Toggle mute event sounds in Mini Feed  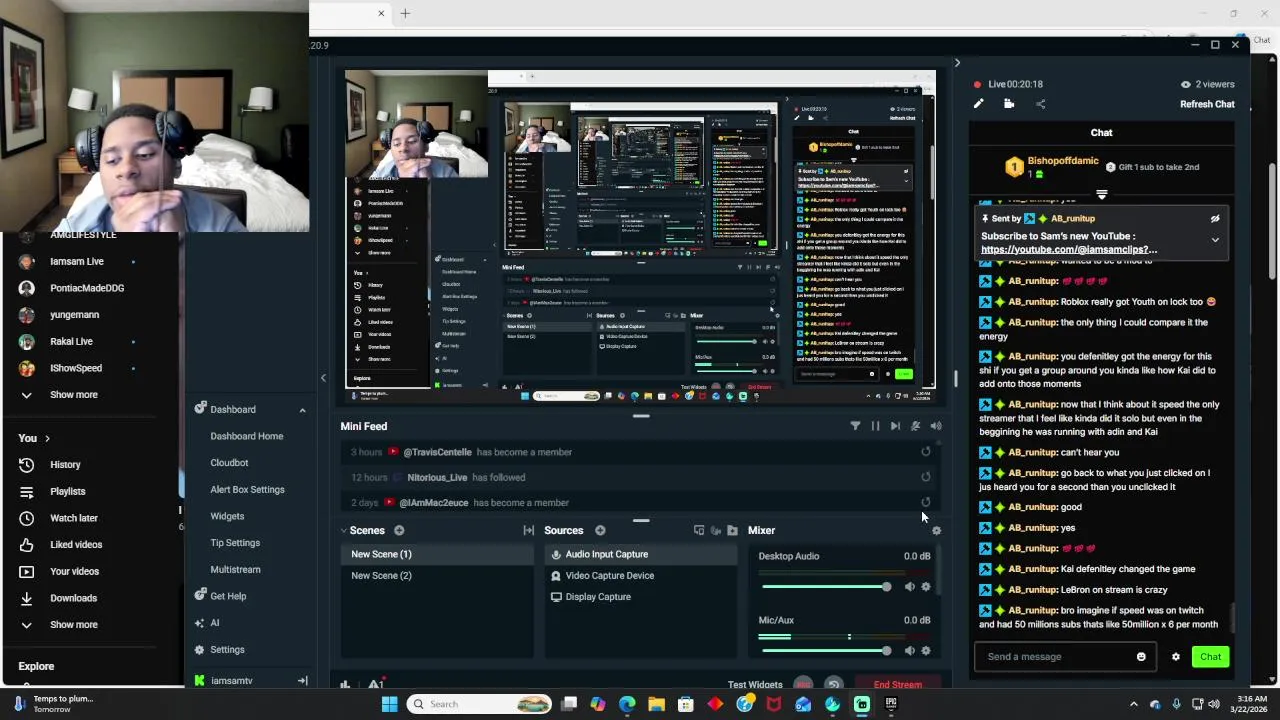915,426
